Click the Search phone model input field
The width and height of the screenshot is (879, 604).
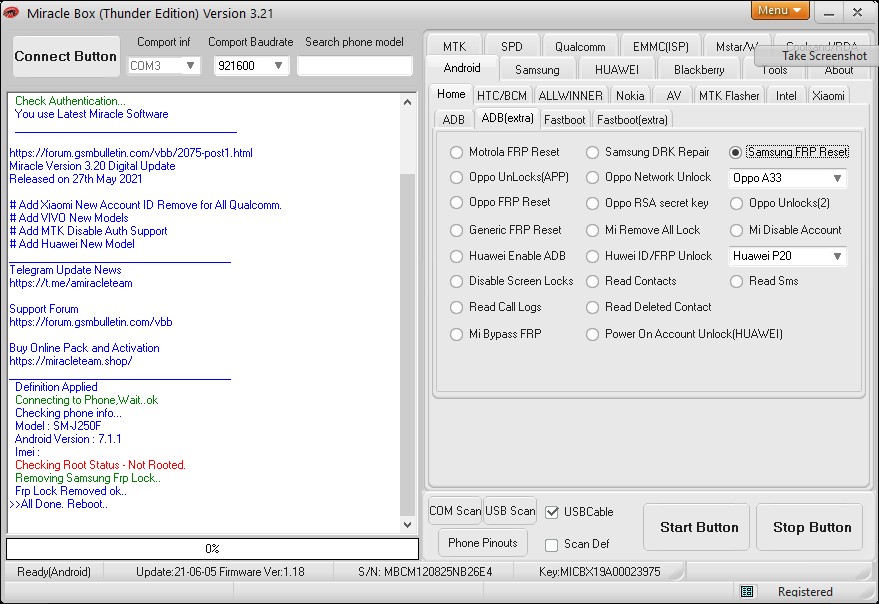tap(354, 66)
